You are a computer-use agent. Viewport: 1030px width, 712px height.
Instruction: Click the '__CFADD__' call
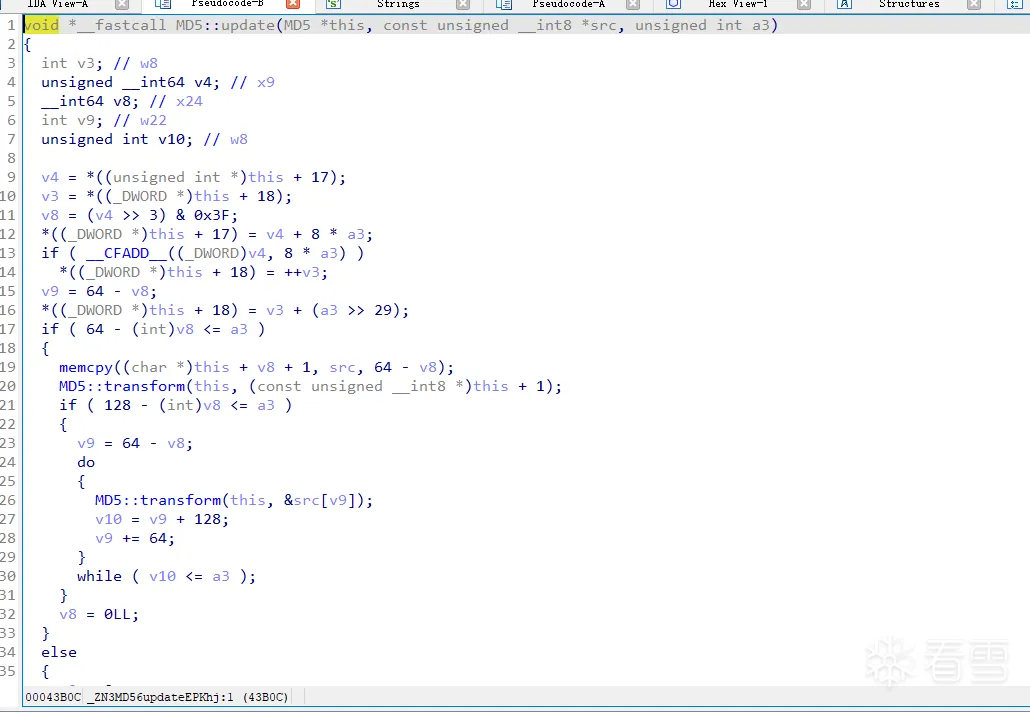click(126, 254)
